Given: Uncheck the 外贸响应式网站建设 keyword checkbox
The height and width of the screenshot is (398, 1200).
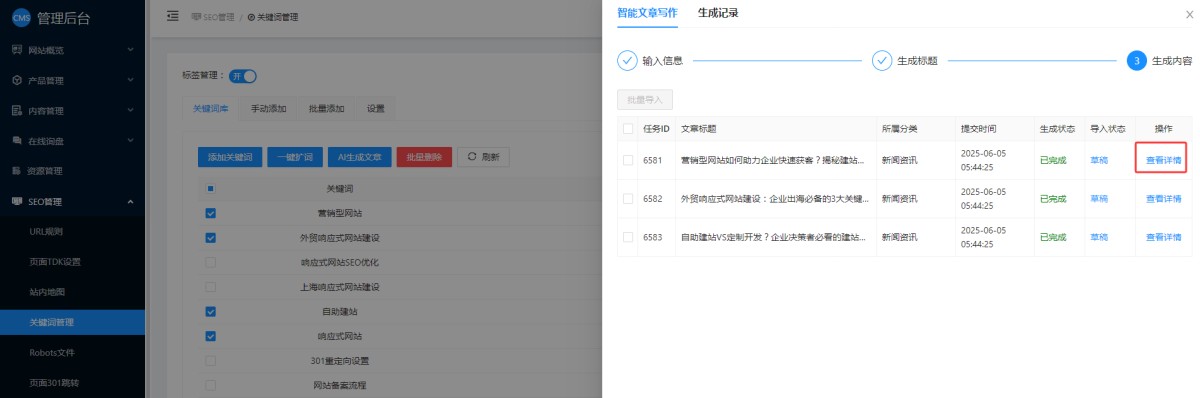Looking at the screenshot, I should [x=210, y=237].
